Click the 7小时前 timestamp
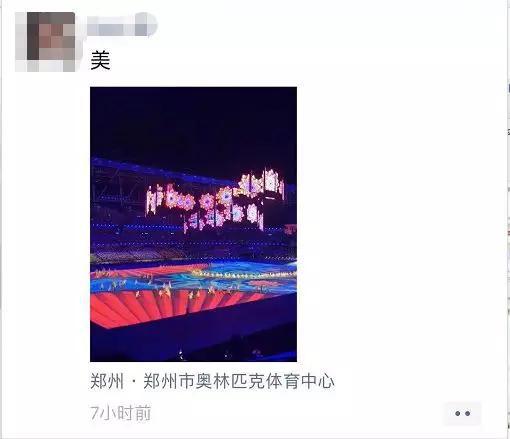The height and width of the screenshot is (439, 510). [x=121, y=413]
